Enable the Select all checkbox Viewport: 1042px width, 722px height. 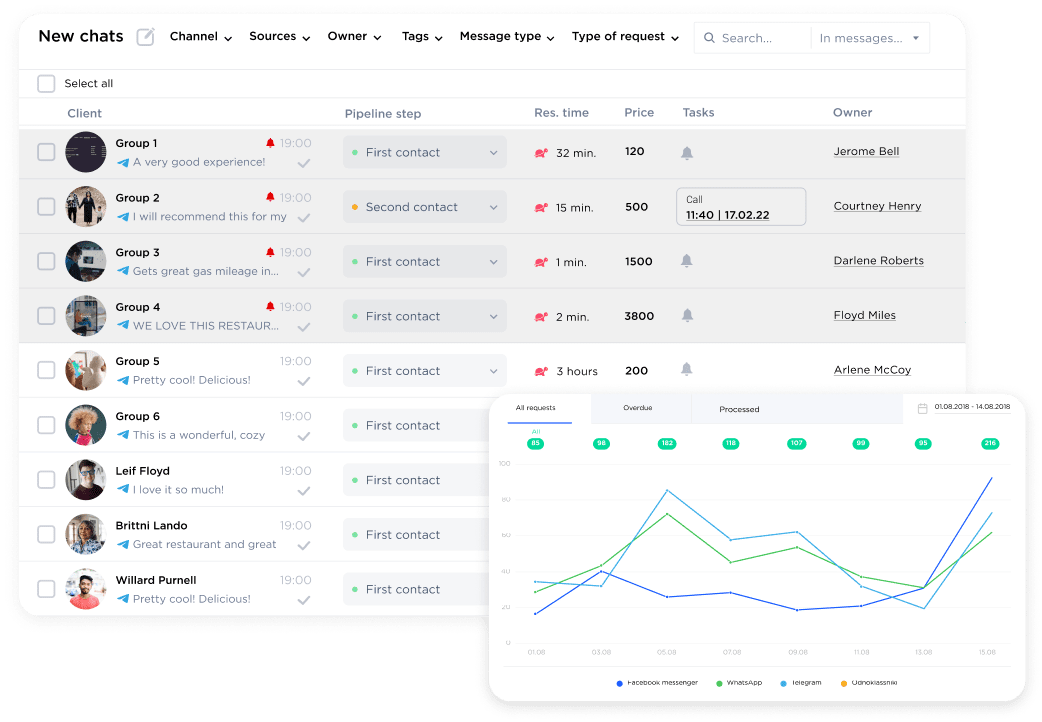[x=46, y=84]
